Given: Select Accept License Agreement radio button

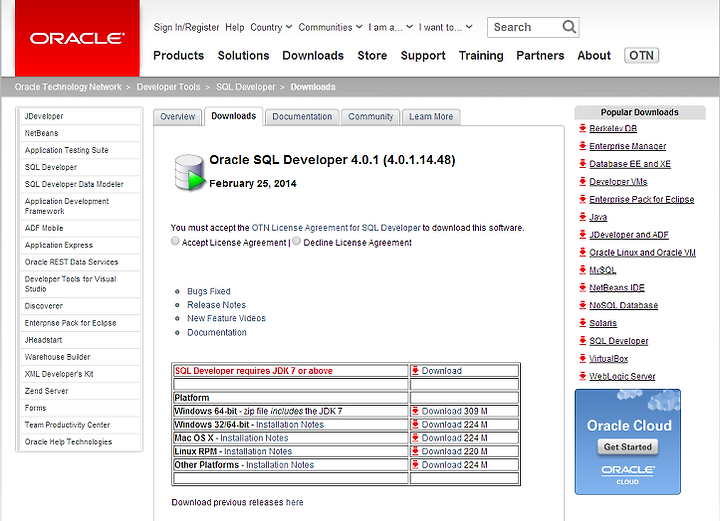Looking at the screenshot, I should point(175,241).
